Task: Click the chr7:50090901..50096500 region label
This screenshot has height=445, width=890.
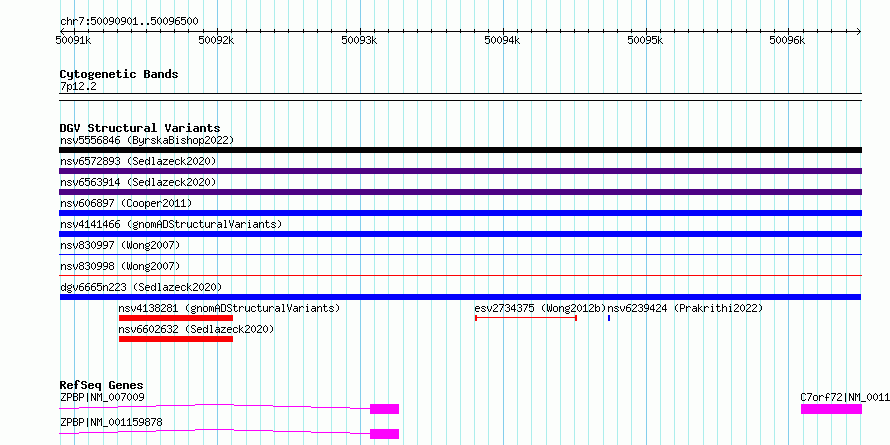Action: tap(129, 22)
